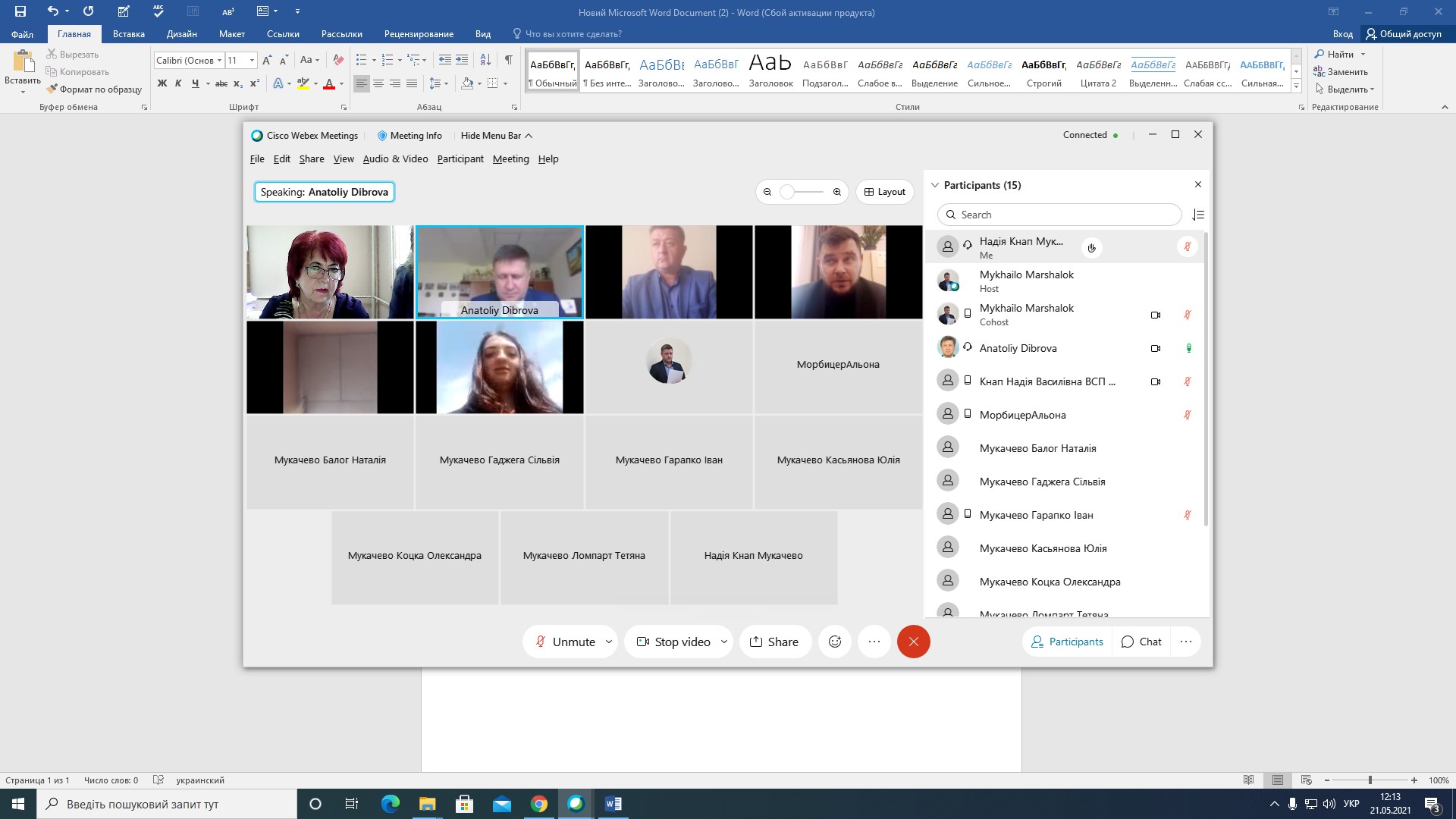Viewport: 1456px width, 819px height.
Task: Sort text with the A-Z sort icon
Action: click(x=485, y=60)
